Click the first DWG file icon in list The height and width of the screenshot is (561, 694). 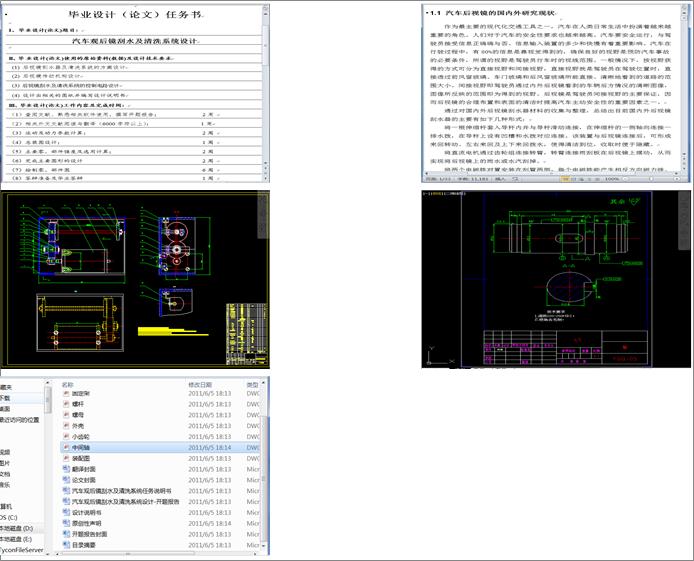(66, 393)
